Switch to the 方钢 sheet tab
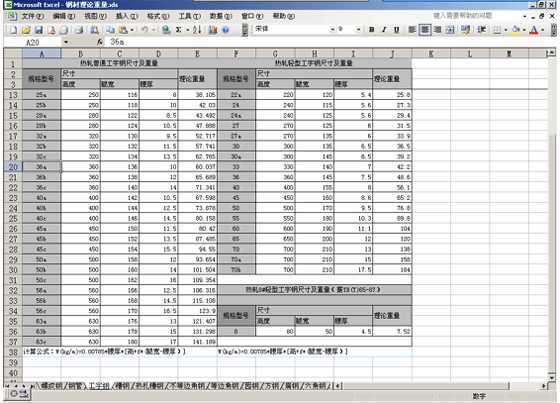560x403 pixels. (x=272, y=386)
